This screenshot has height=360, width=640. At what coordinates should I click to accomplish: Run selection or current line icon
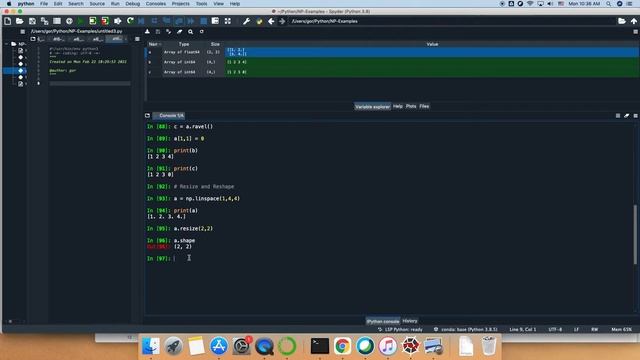(118, 21)
